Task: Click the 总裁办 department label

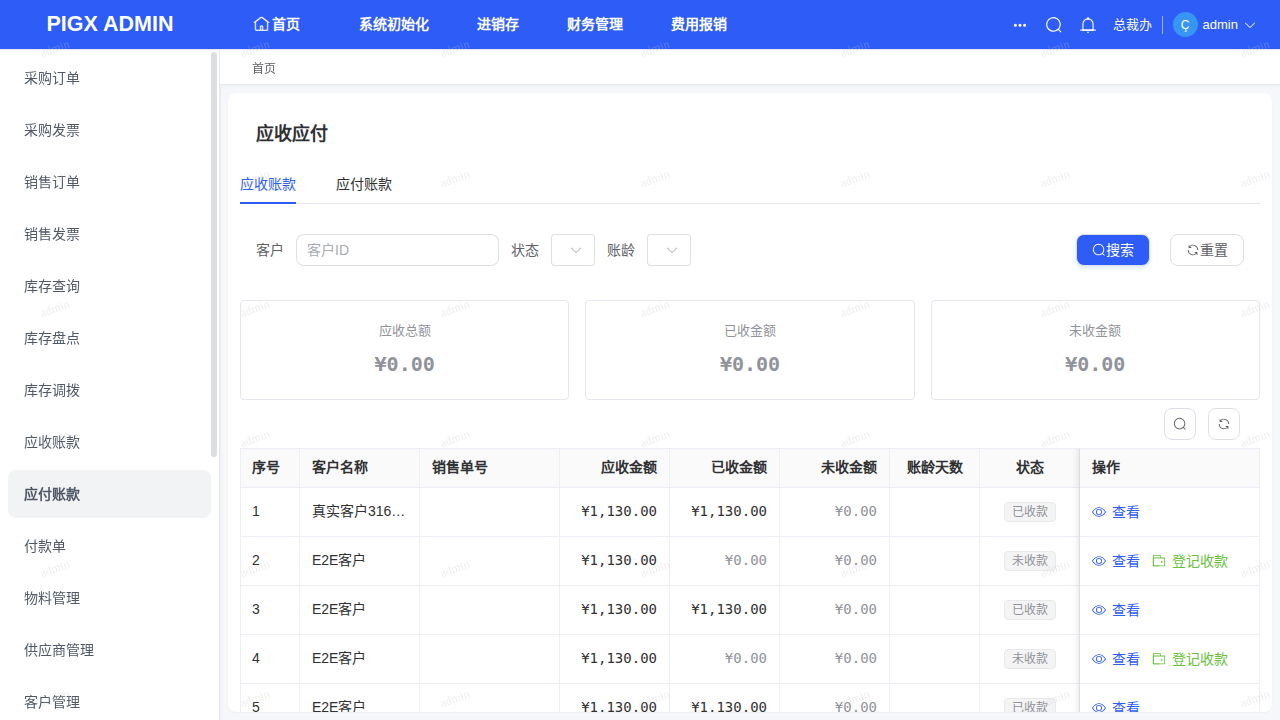Action: [1132, 25]
